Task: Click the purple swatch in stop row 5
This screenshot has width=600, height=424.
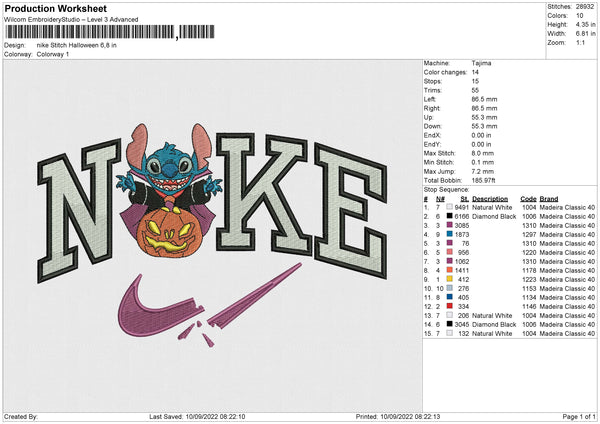Action: point(450,243)
